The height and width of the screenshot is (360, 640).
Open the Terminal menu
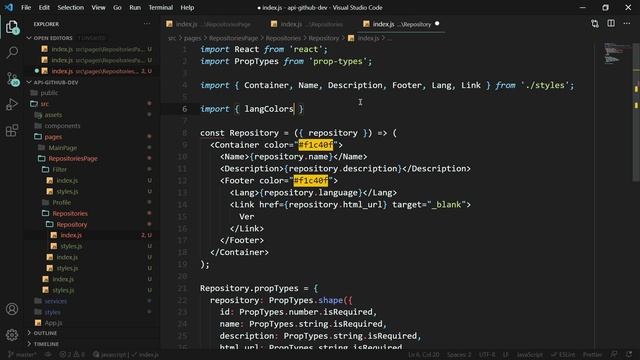[x=160, y=7]
